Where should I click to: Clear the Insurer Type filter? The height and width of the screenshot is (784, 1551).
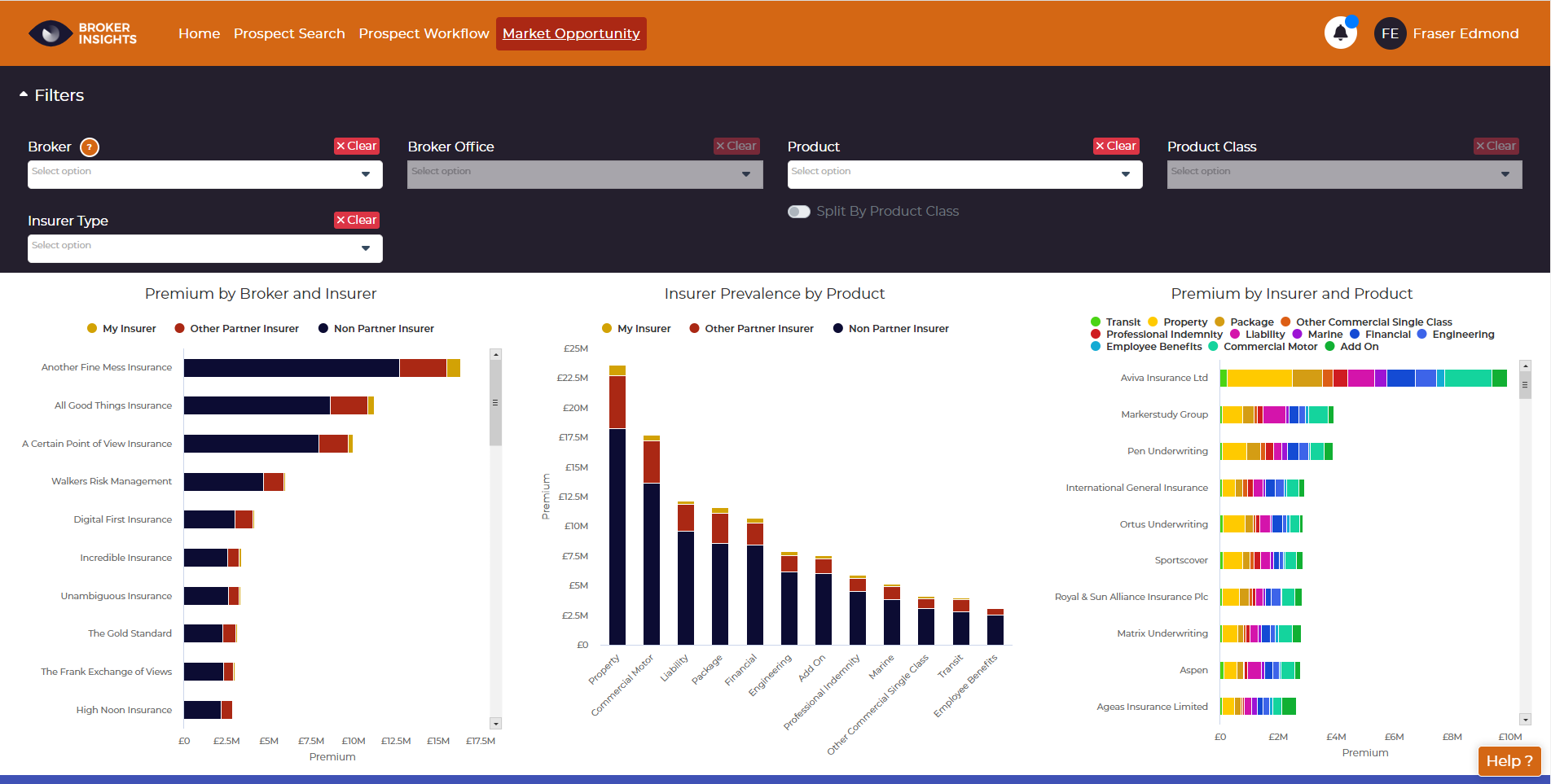(x=357, y=220)
